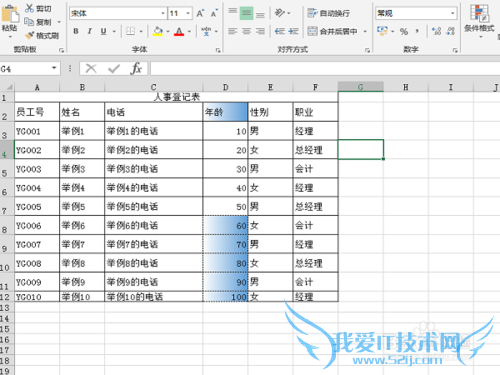Increase font size with large A icon

200,13
